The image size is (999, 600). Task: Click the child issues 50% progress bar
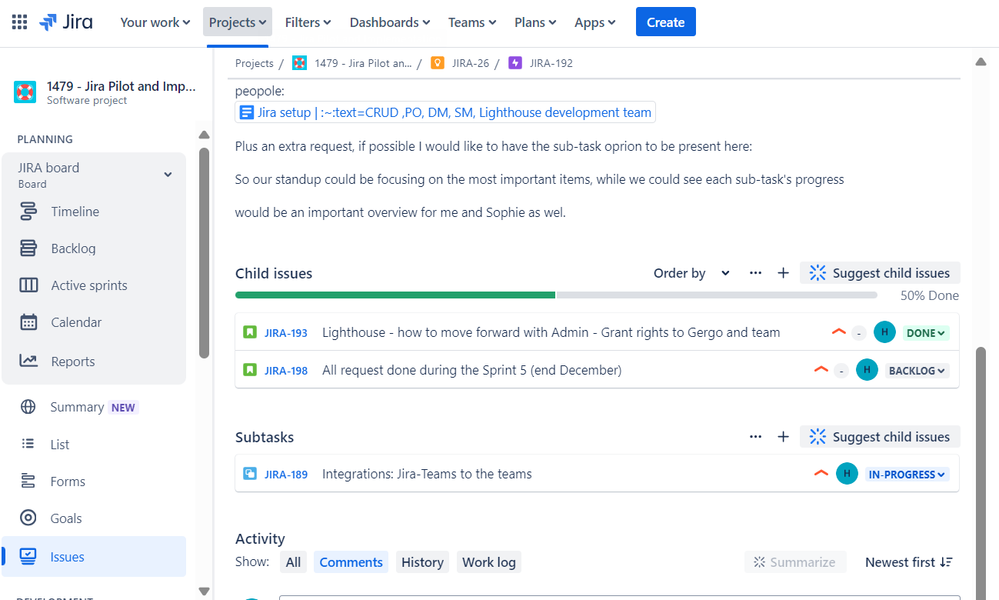tap(556, 295)
